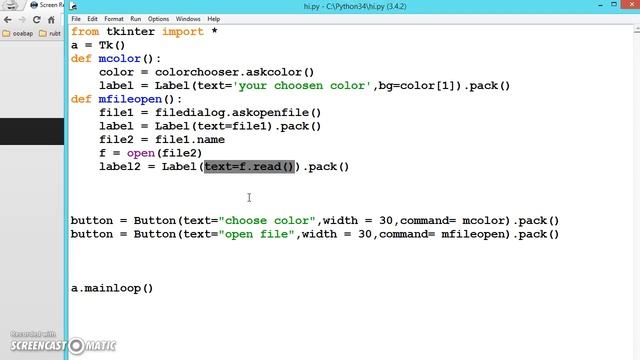640x360 pixels.
Task: Click 'command= mfileopen' in the second Button line
Action: pyautogui.click(x=443, y=234)
